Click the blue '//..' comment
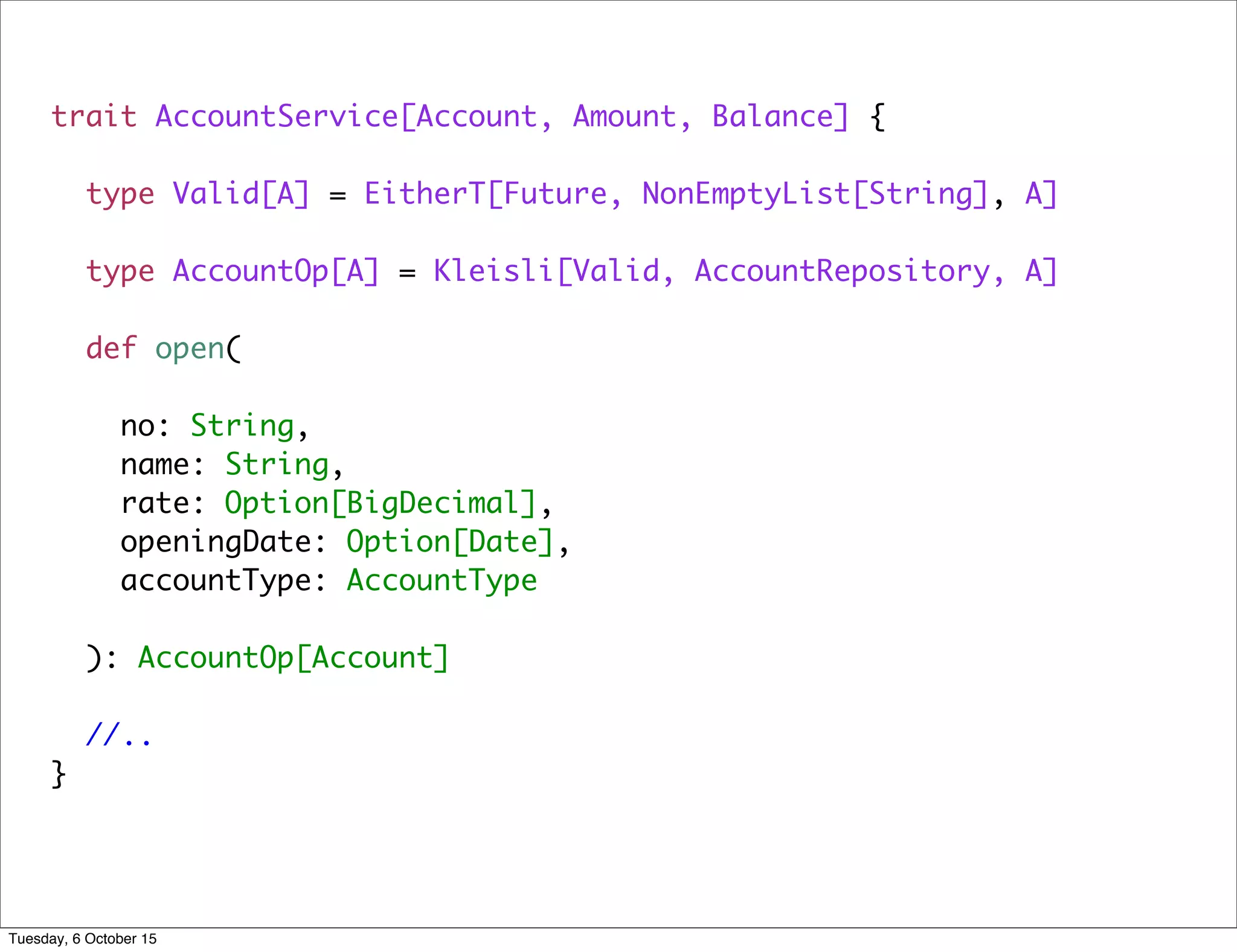The height and width of the screenshot is (952, 1237). coord(118,735)
